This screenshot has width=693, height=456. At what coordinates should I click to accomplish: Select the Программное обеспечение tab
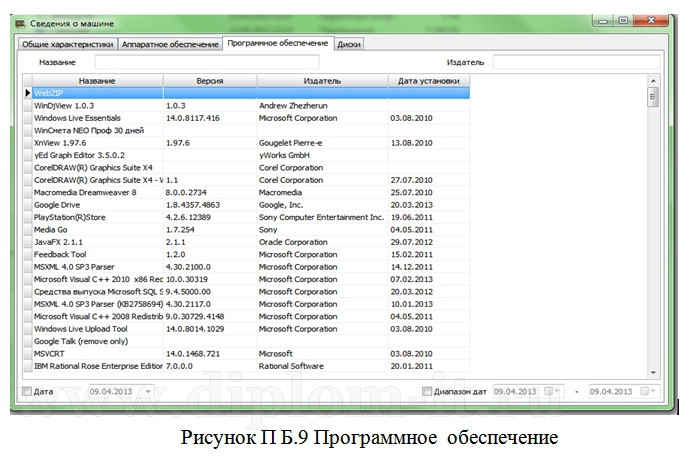278,43
